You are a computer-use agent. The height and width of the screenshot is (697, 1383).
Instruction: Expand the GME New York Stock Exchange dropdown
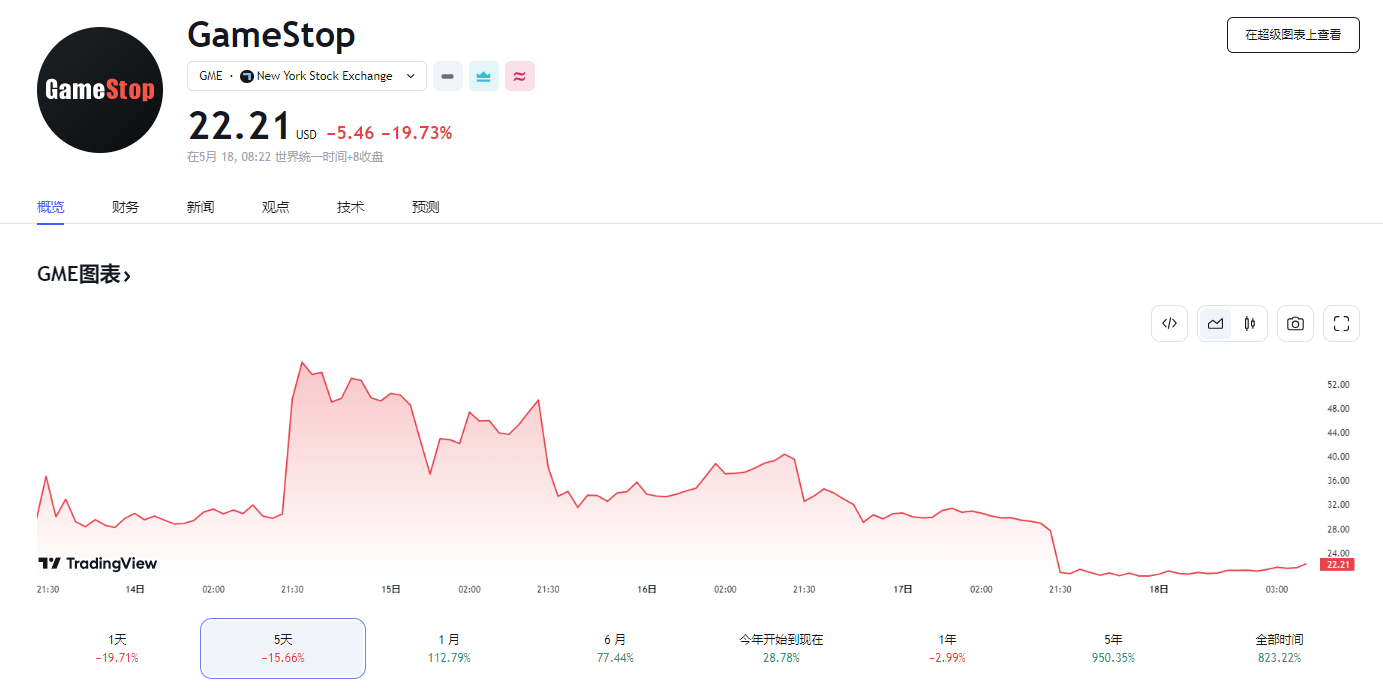[x=307, y=76]
